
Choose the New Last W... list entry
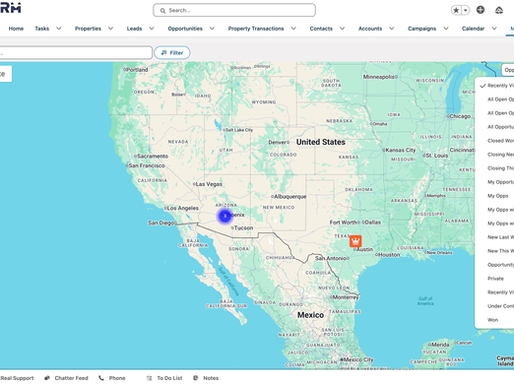(x=495, y=237)
